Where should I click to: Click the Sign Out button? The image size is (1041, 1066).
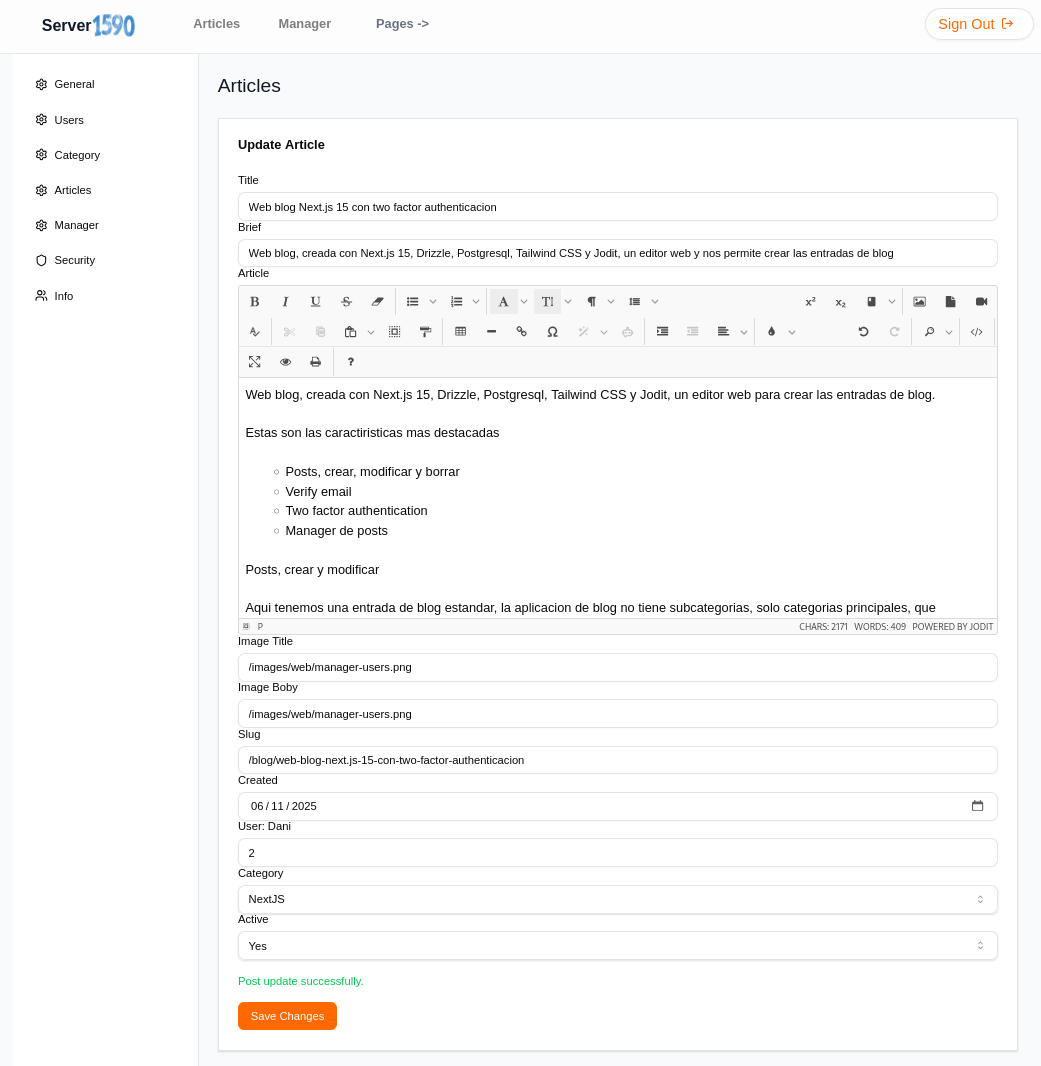pyautogui.click(x=977, y=24)
